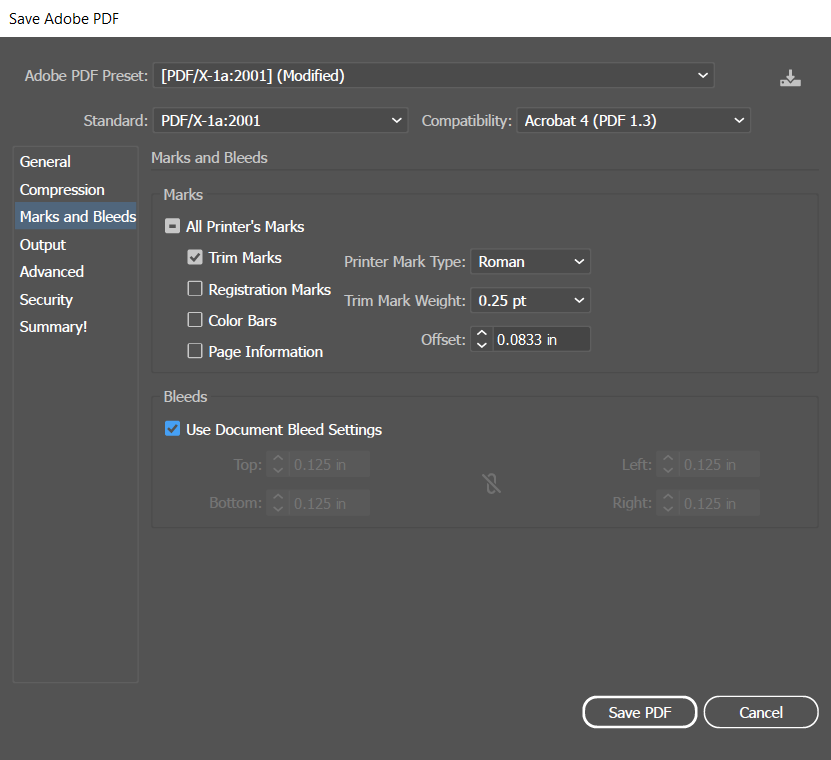Click the Marks and Bleeds panel heading

(209, 157)
